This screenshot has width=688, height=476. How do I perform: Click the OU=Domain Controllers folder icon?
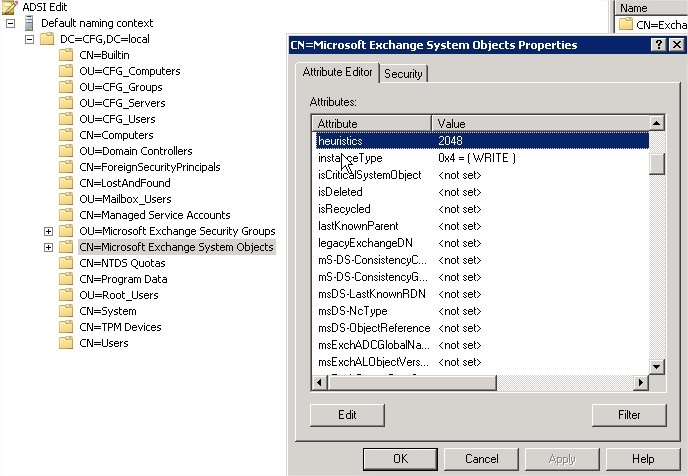(66, 151)
